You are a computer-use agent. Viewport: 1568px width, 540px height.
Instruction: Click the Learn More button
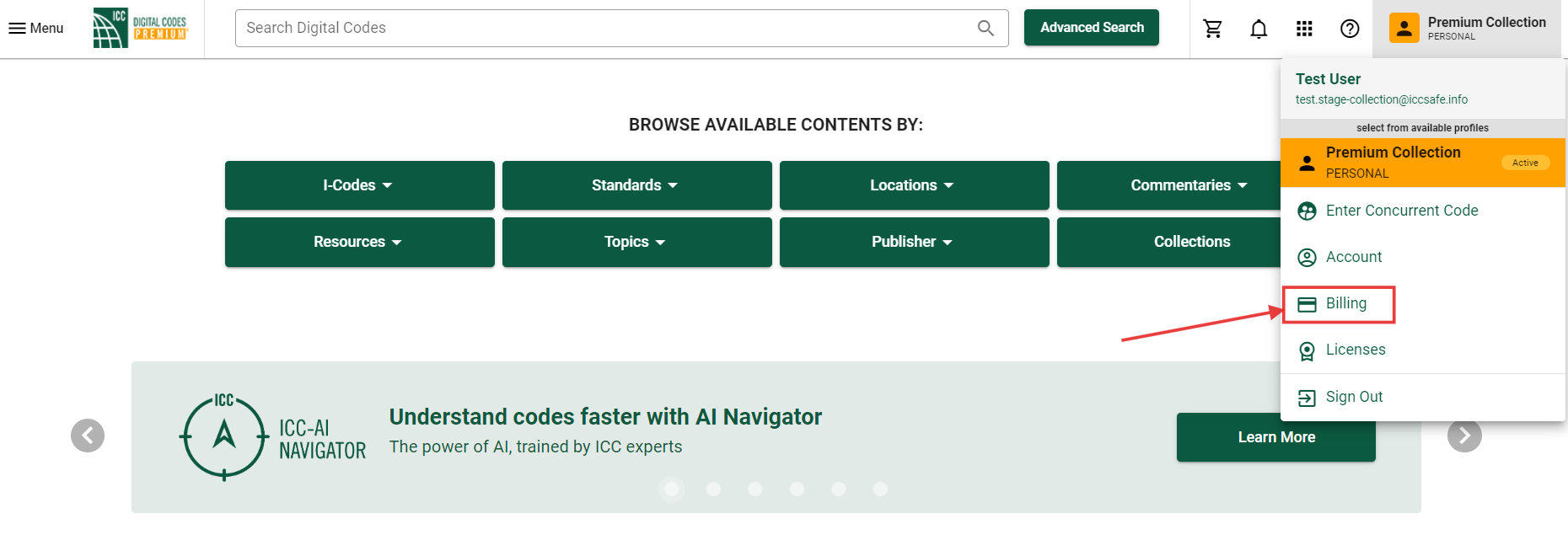1275,437
